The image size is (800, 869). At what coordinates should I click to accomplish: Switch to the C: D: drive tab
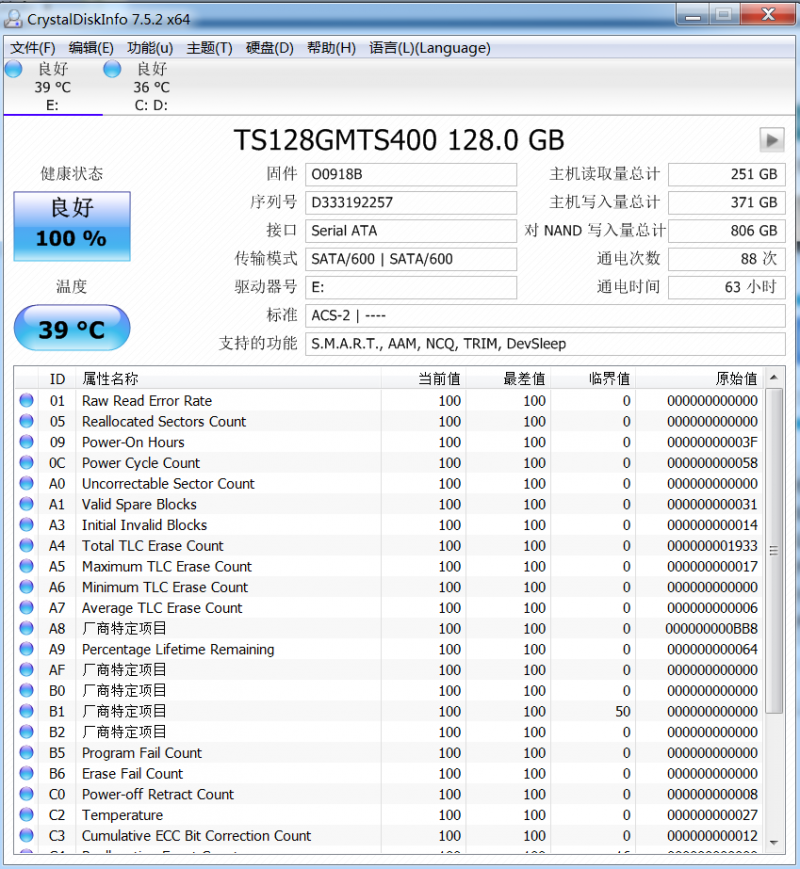151,86
